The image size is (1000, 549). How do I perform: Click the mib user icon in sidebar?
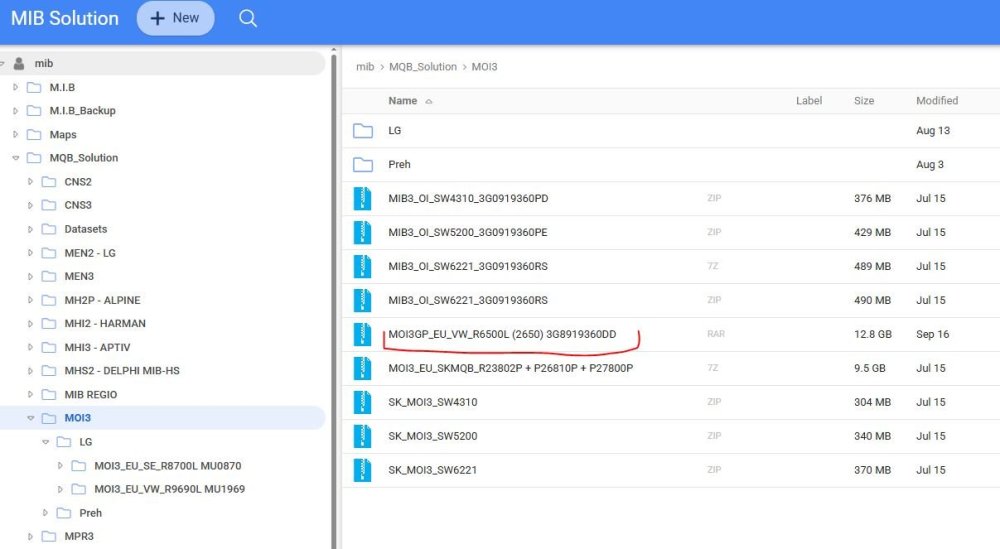pos(19,63)
